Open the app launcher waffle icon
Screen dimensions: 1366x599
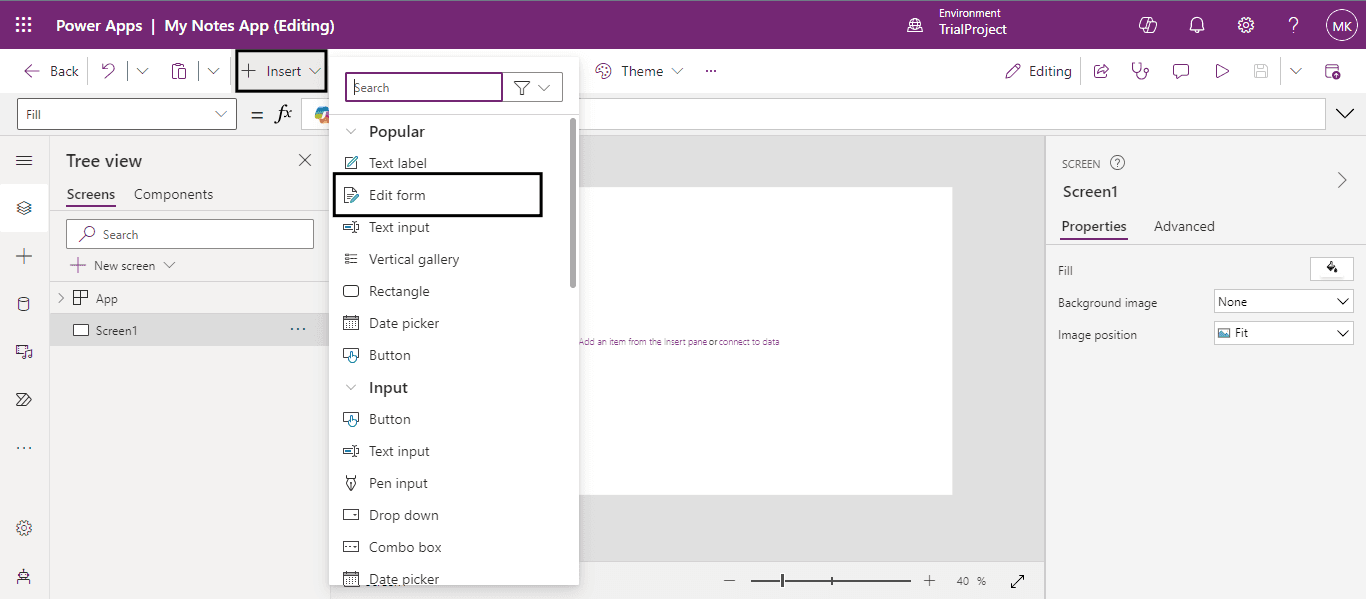point(24,25)
